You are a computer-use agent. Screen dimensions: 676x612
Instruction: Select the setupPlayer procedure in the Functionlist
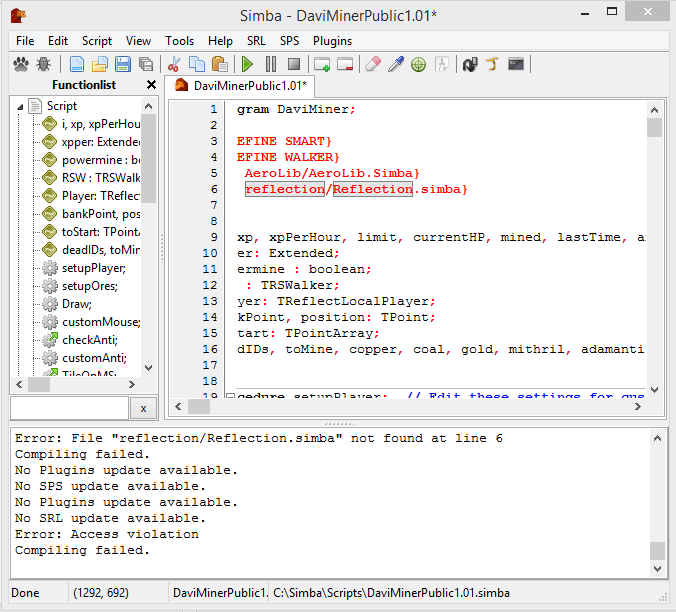pos(94,268)
